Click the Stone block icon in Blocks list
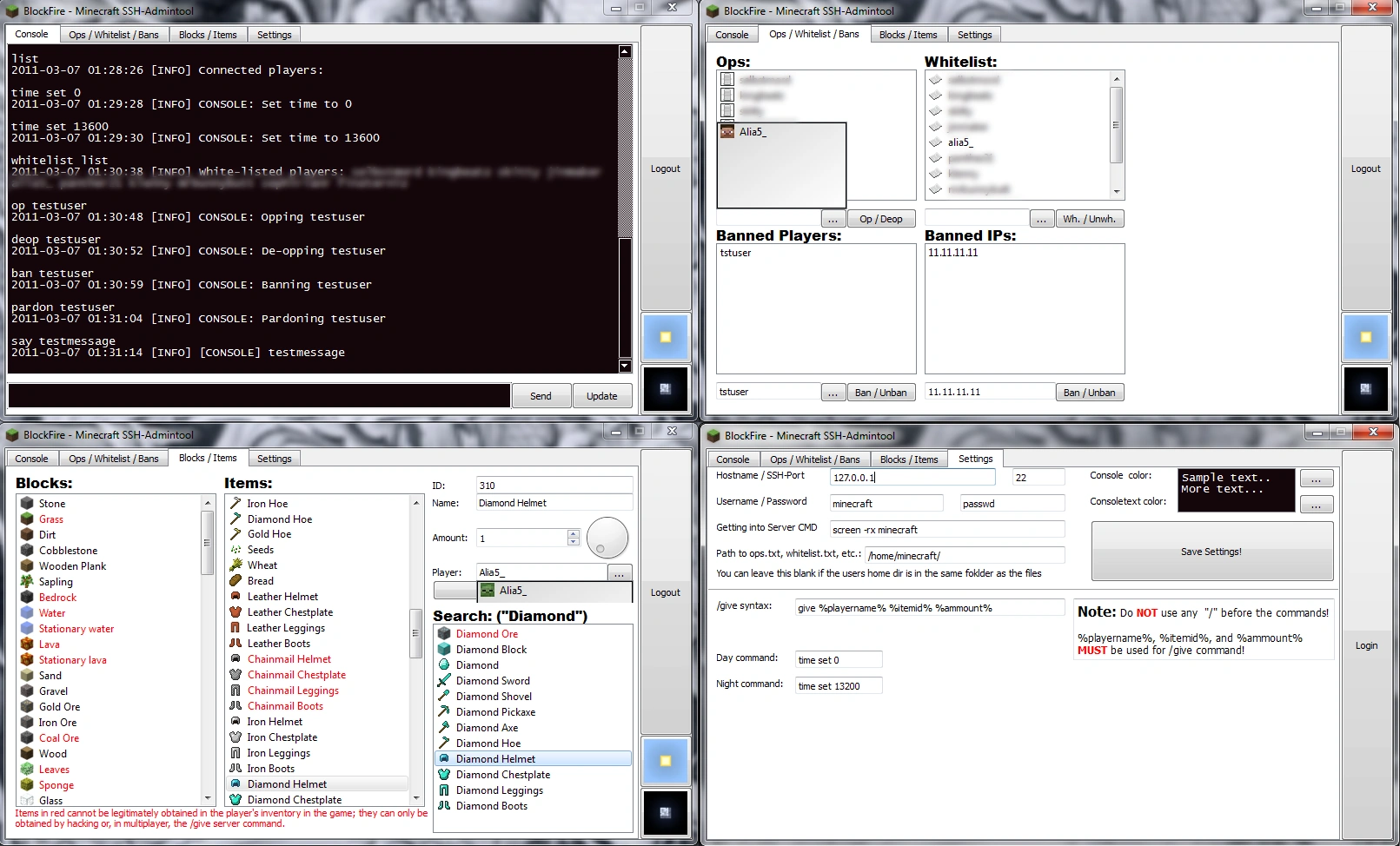Screen dimensions: 1400x846 (x=27, y=504)
